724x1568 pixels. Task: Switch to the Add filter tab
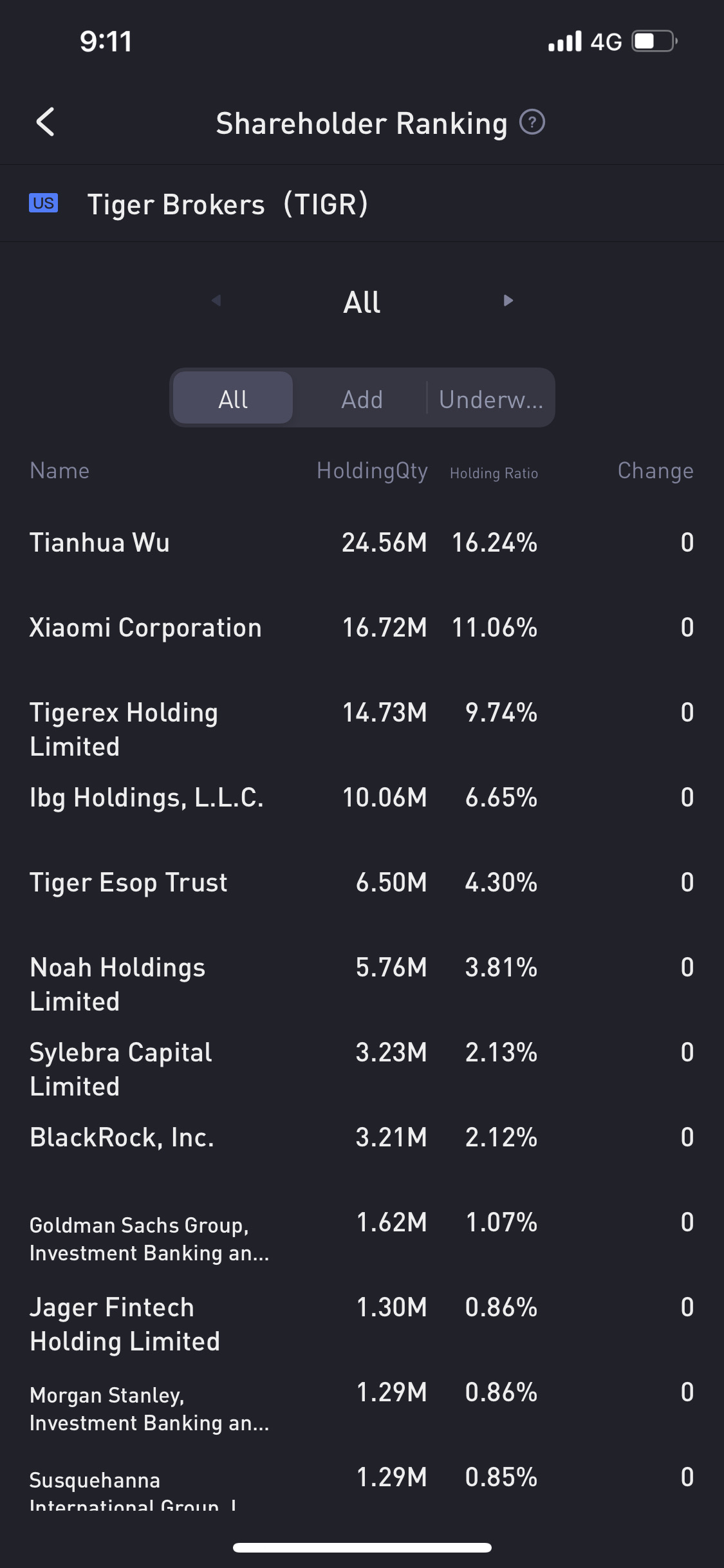(x=362, y=399)
